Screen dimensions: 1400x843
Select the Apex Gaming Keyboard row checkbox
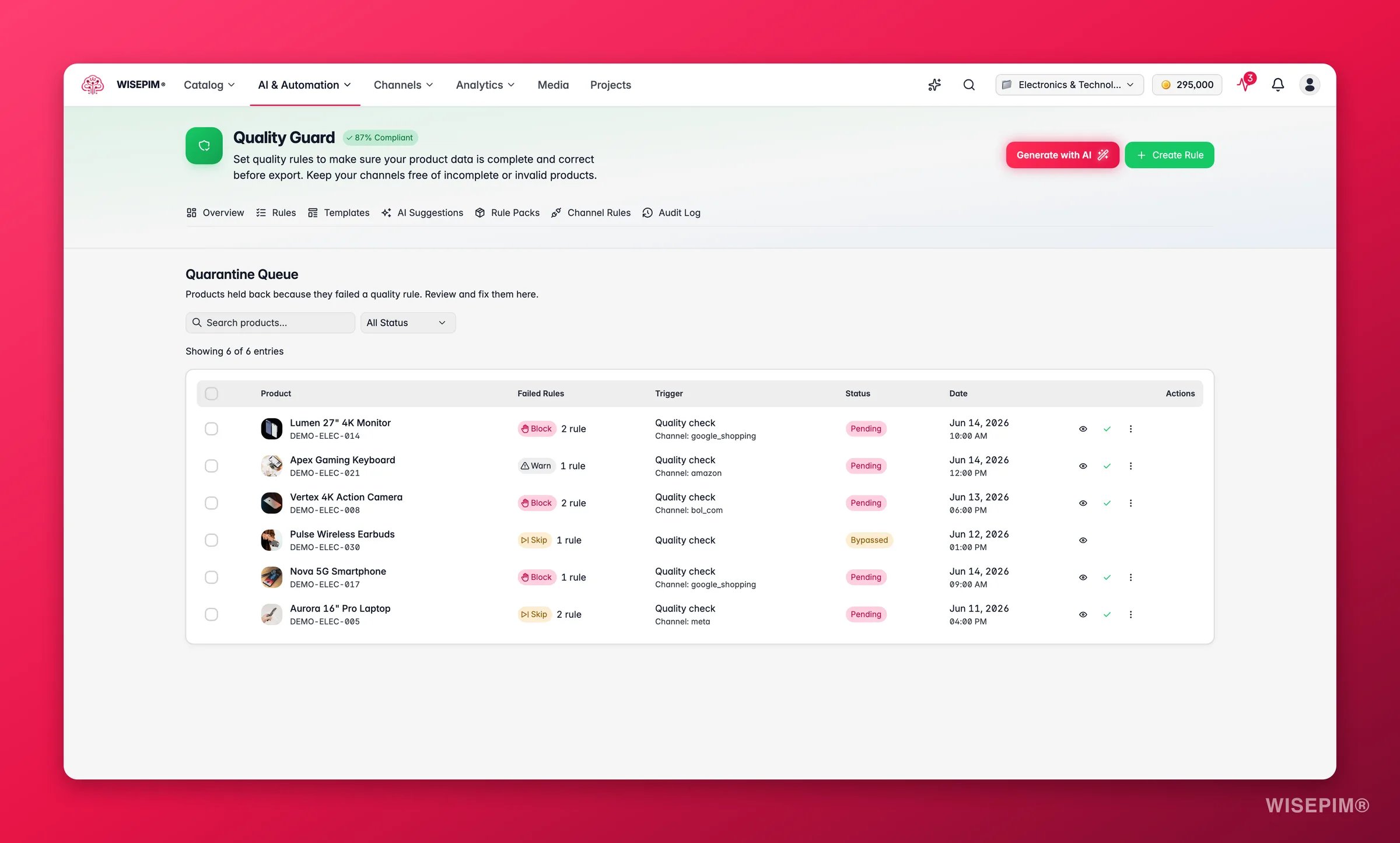[211, 466]
